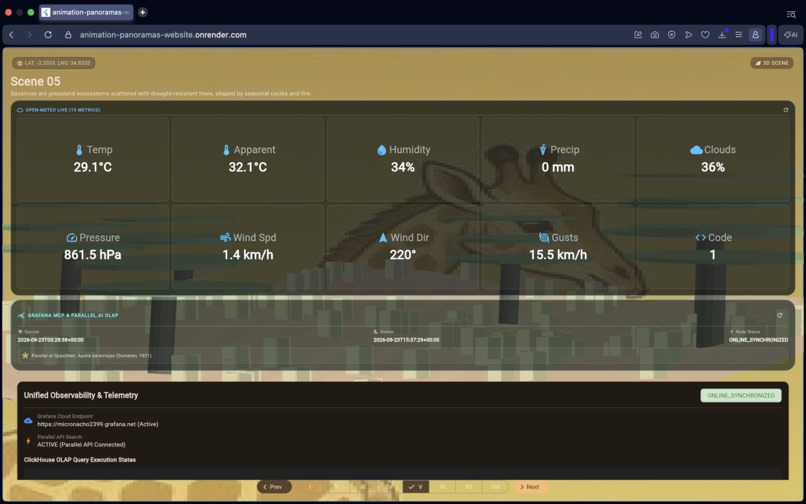Take a snapshot with the camera icon
The height and width of the screenshot is (504, 806).
654,35
